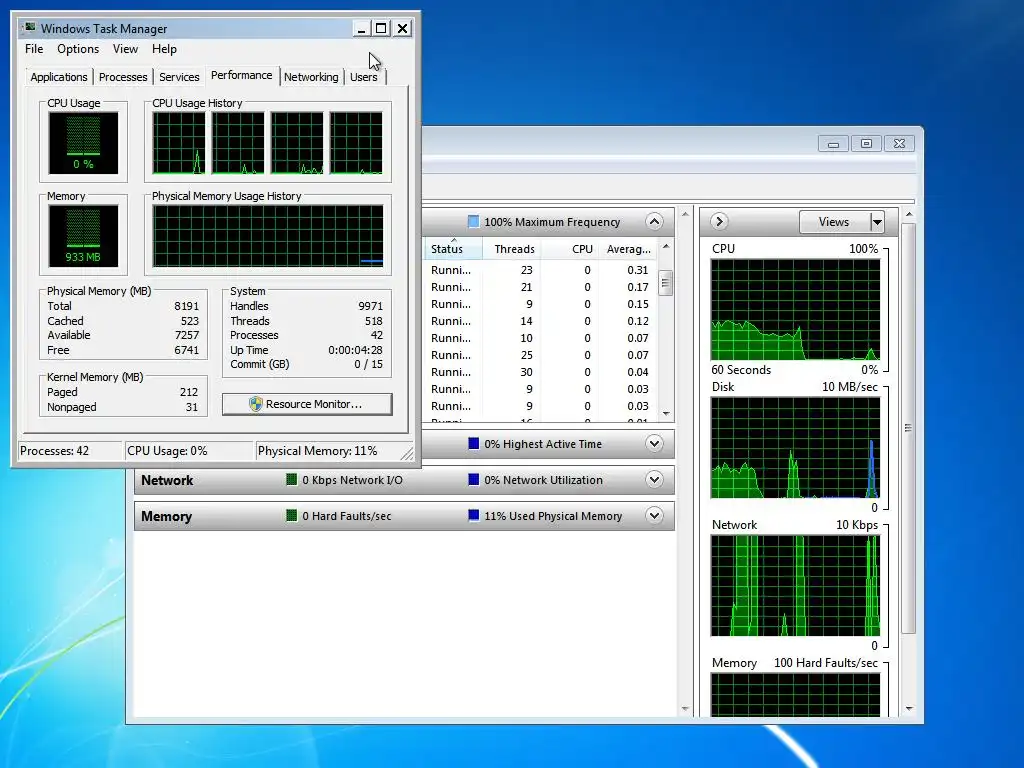Click the CPU graph in Resource Monitor
This screenshot has height=768, width=1024.
pos(795,310)
